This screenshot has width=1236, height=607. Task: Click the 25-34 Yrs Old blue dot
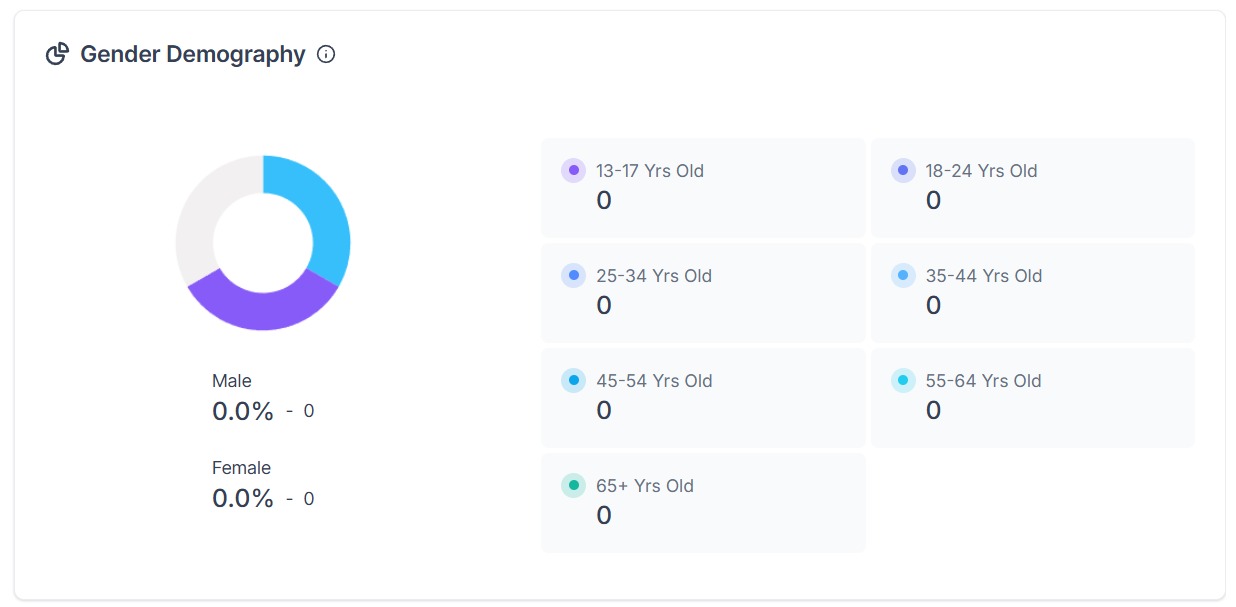click(x=574, y=276)
